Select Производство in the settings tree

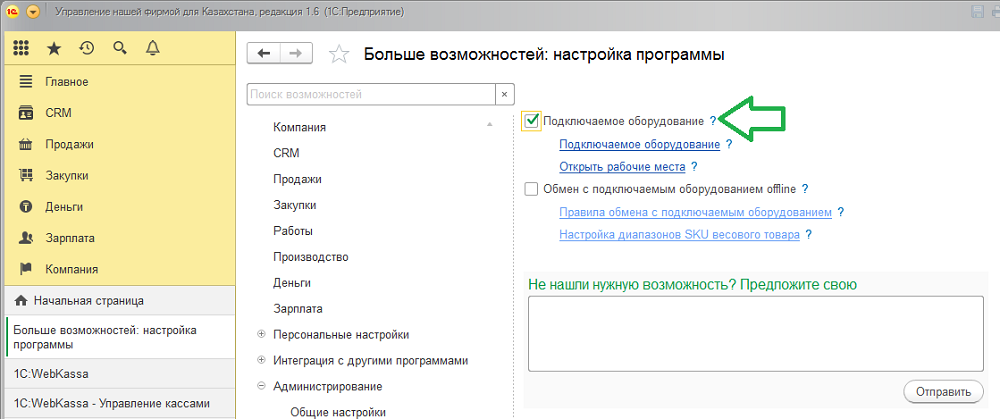[x=311, y=257]
